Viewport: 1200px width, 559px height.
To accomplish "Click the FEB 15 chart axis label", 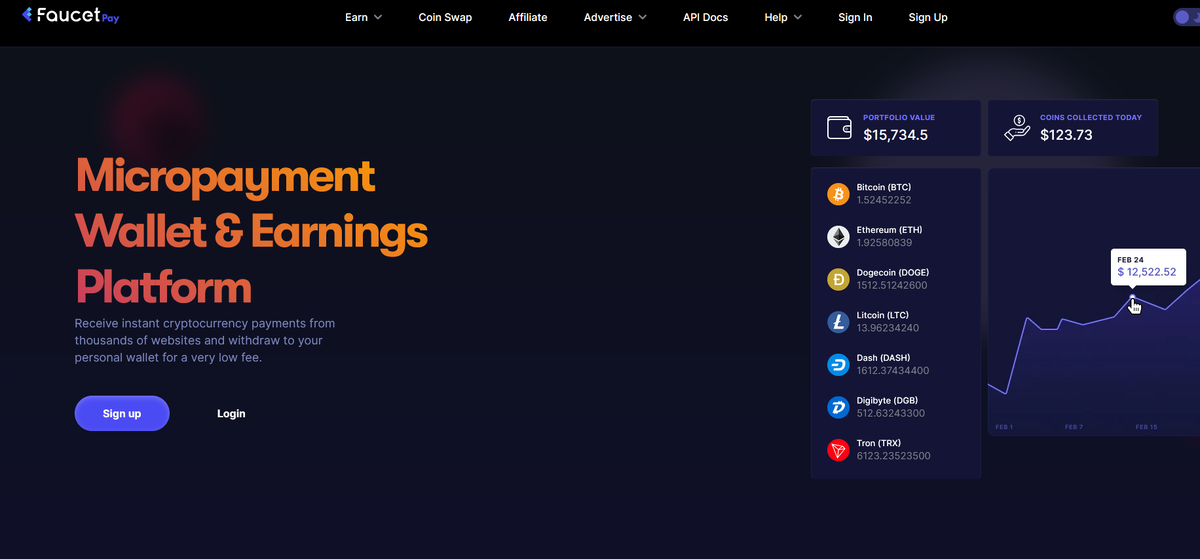I will pos(1146,427).
